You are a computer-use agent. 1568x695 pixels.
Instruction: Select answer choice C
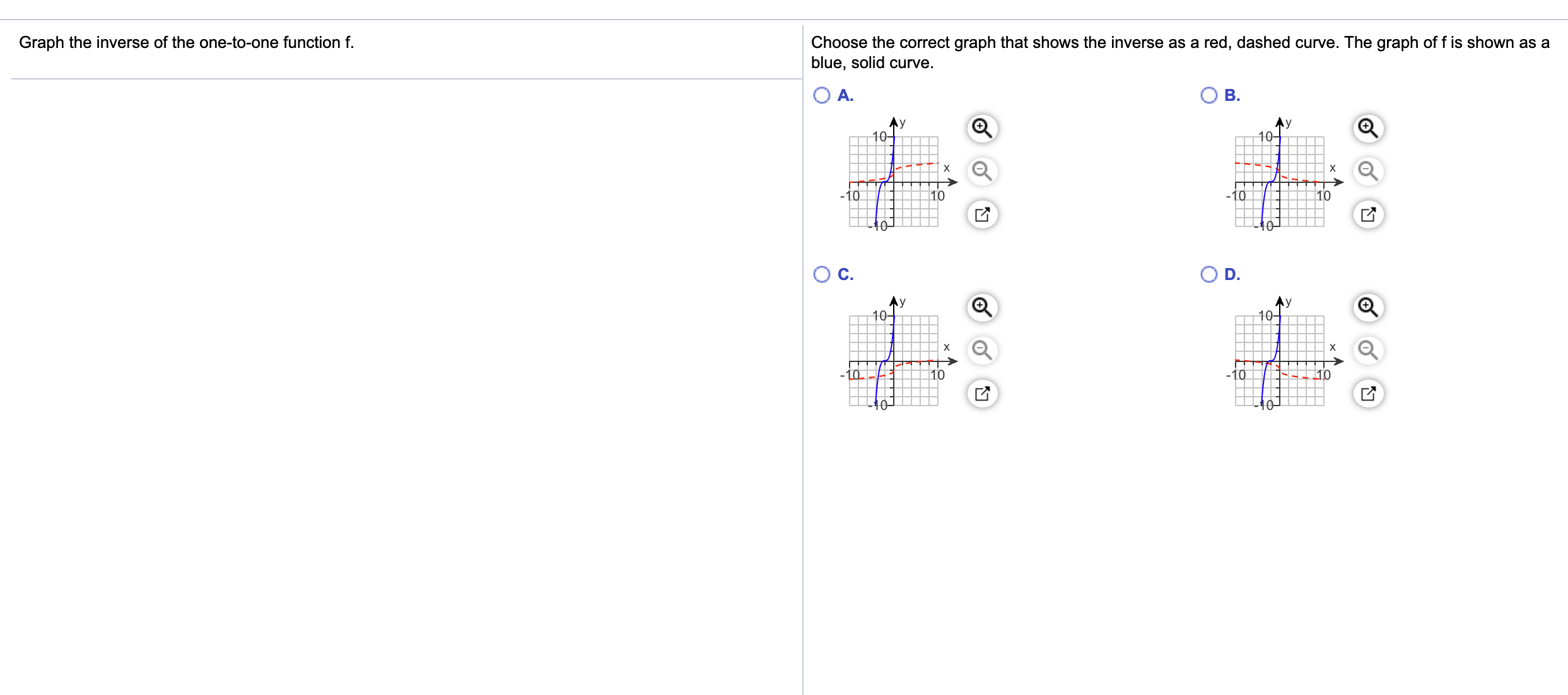coord(821,274)
